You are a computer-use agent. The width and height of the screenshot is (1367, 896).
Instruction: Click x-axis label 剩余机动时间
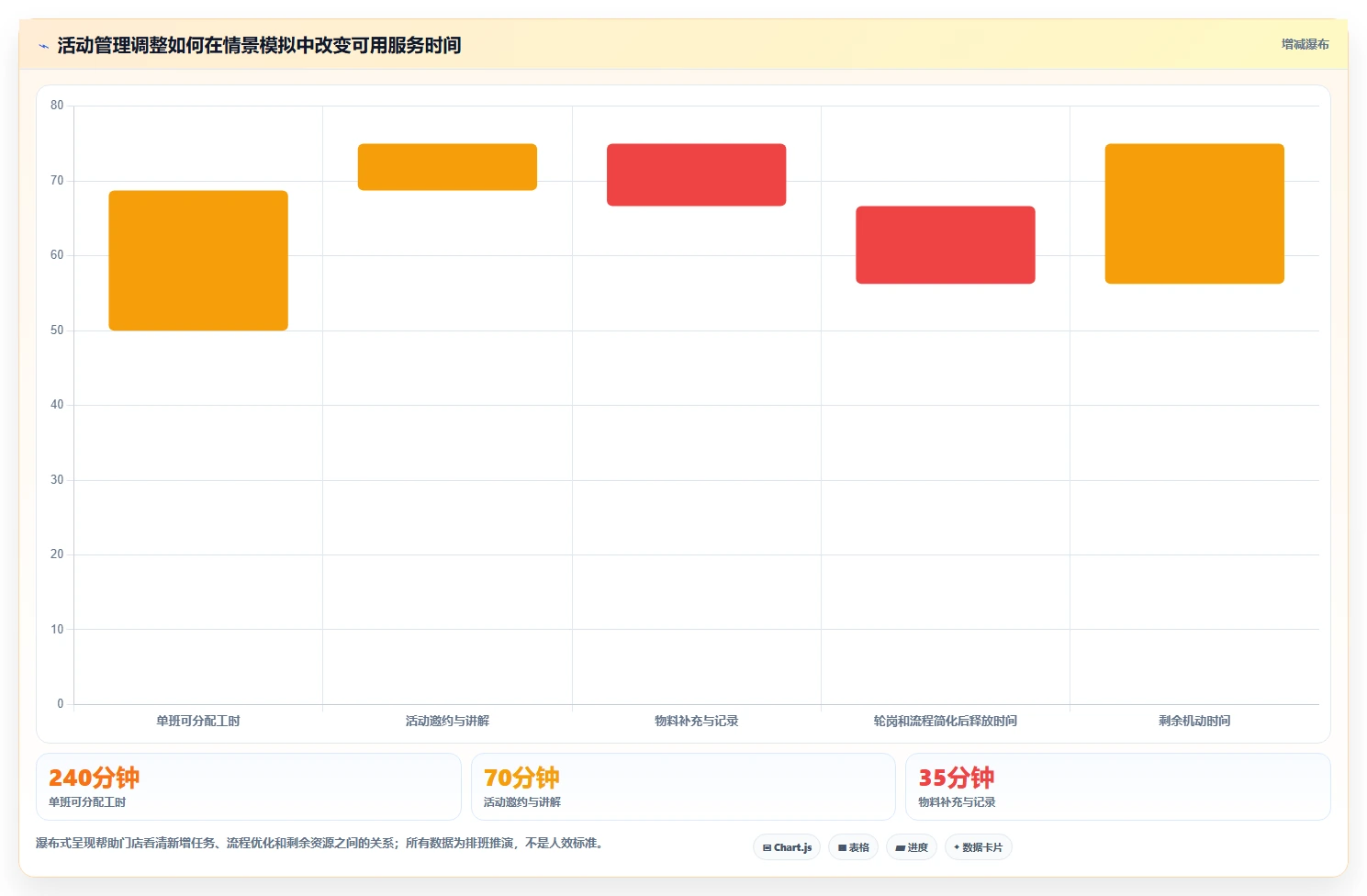1194,722
